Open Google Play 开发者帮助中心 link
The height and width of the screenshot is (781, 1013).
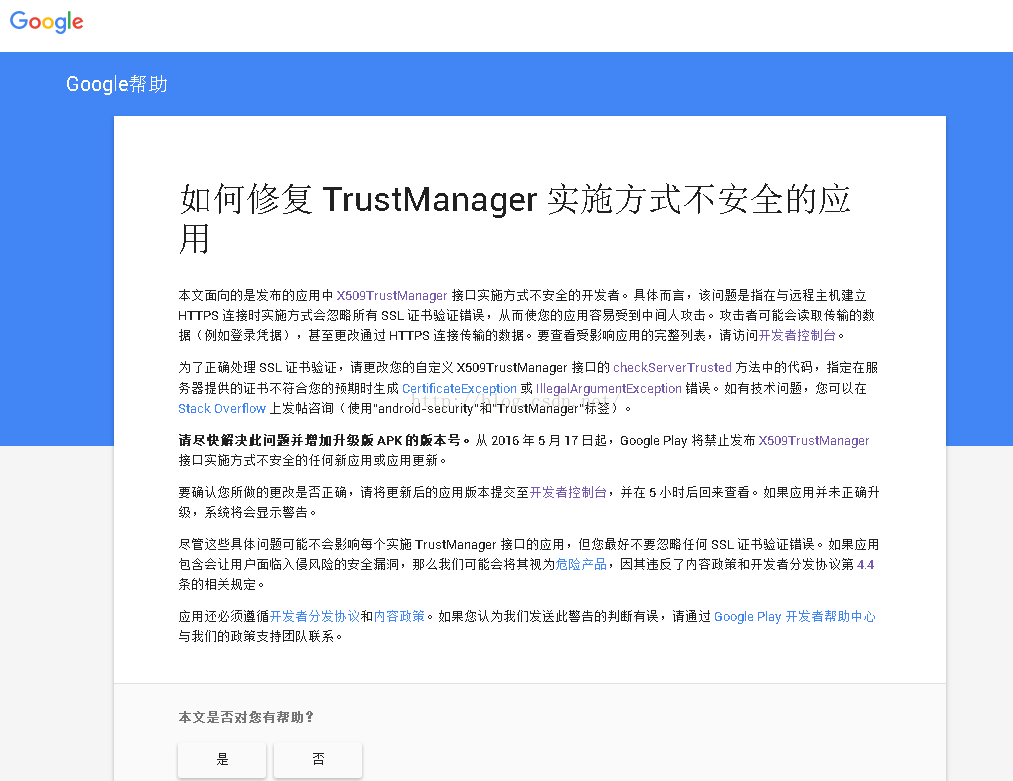point(794,616)
